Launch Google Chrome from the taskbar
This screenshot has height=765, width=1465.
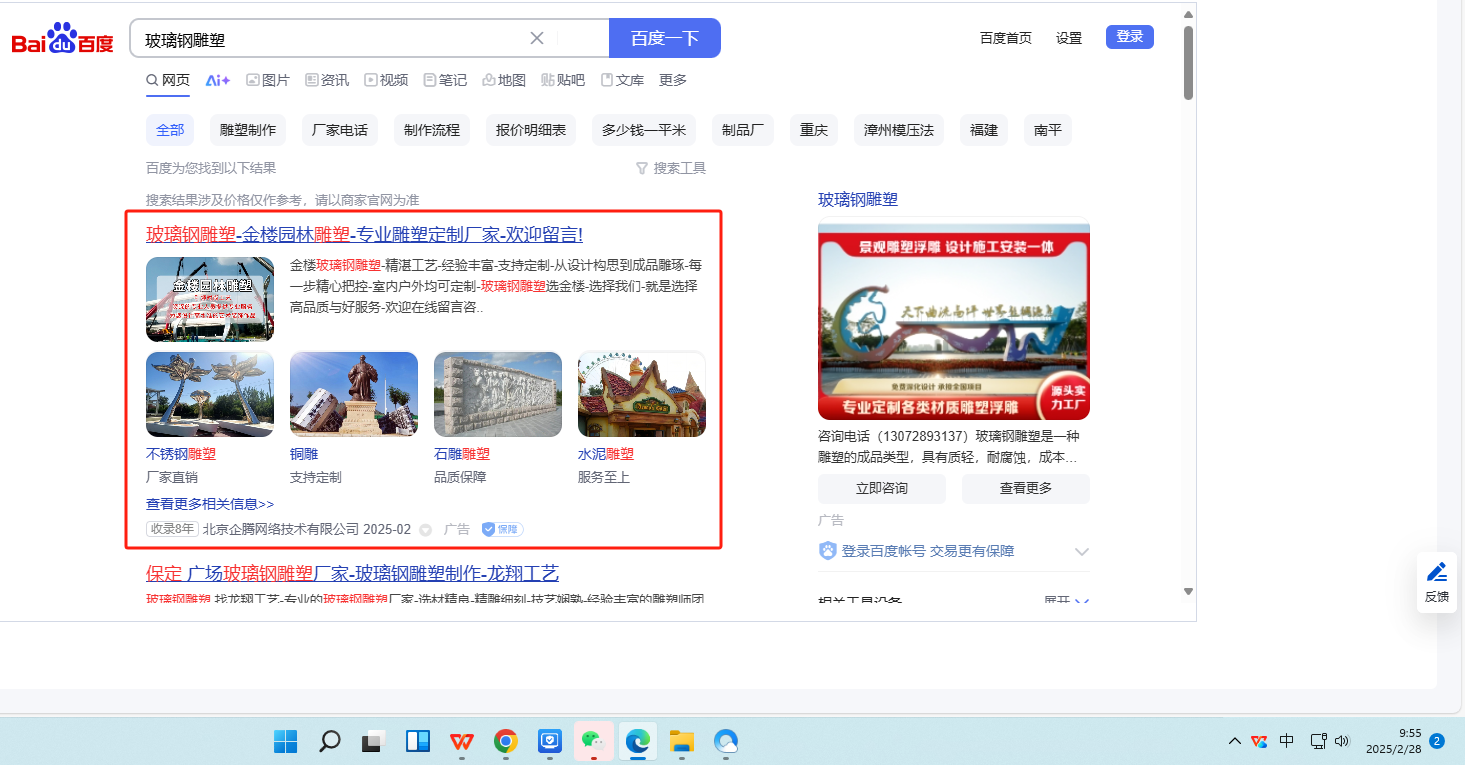pyautogui.click(x=506, y=741)
